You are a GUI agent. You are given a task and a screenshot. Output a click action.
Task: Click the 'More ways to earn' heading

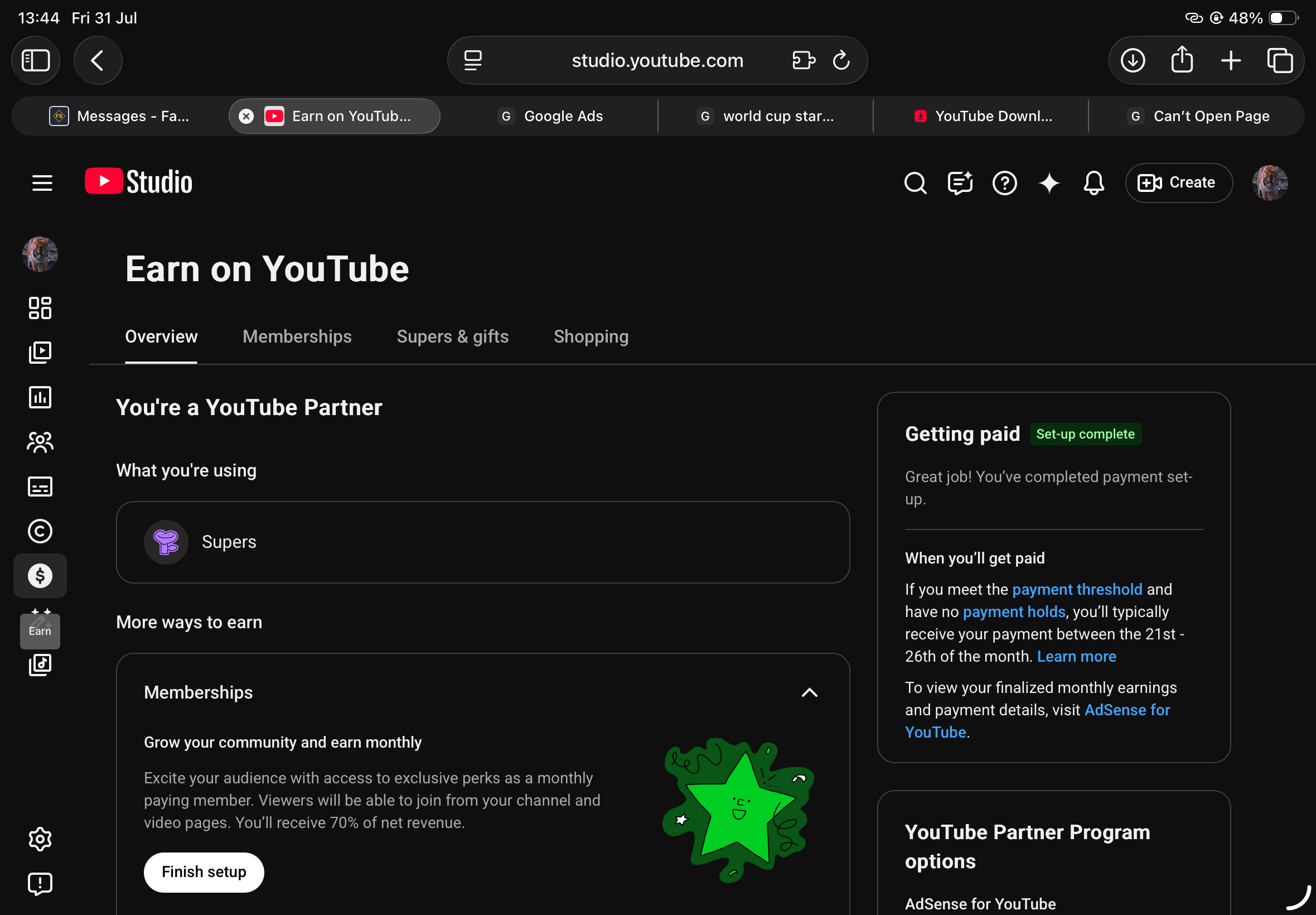tap(189, 622)
